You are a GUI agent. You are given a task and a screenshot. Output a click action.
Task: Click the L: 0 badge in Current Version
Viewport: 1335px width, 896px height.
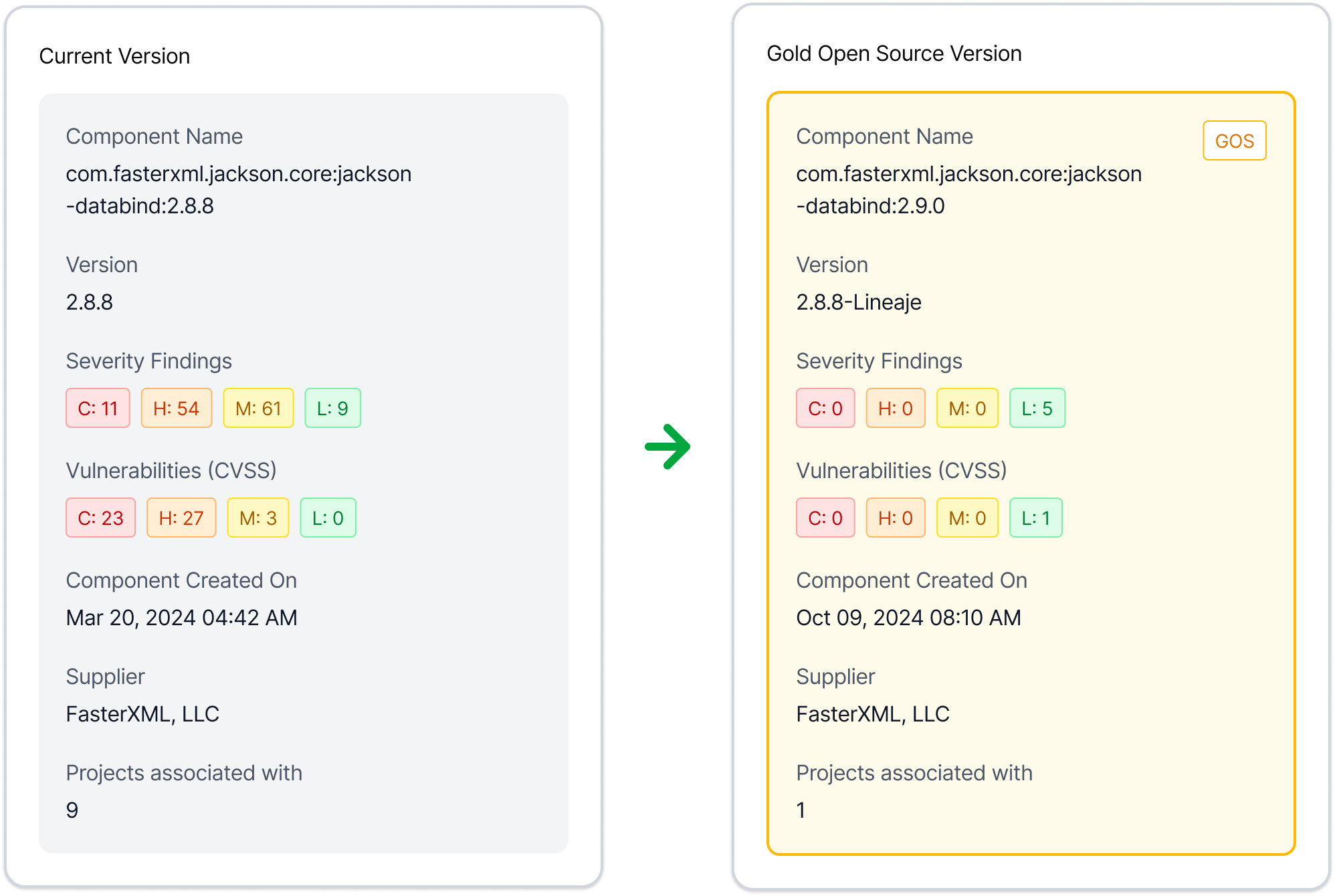(x=328, y=518)
